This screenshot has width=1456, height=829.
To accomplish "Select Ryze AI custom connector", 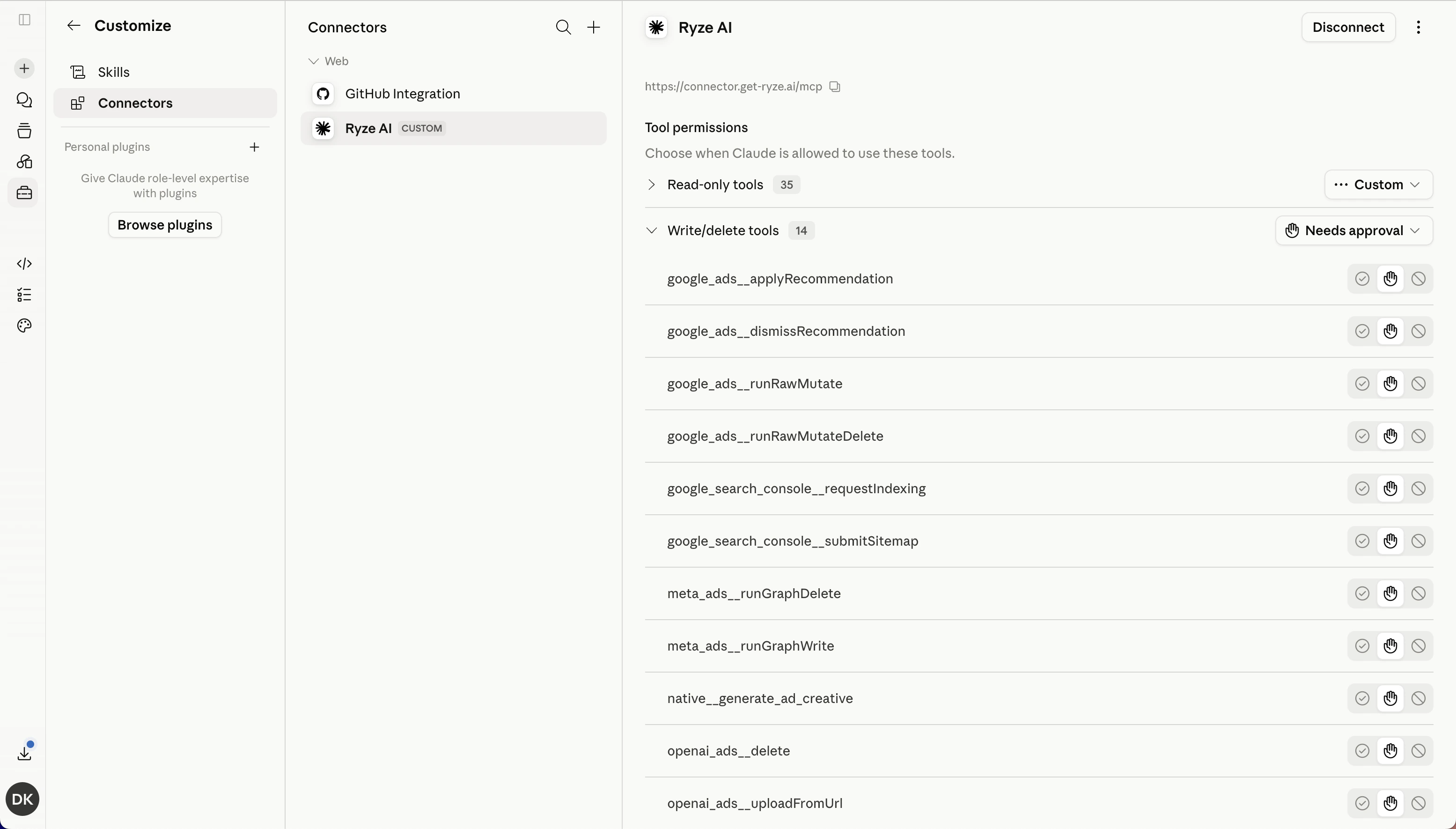I will click(x=454, y=129).
